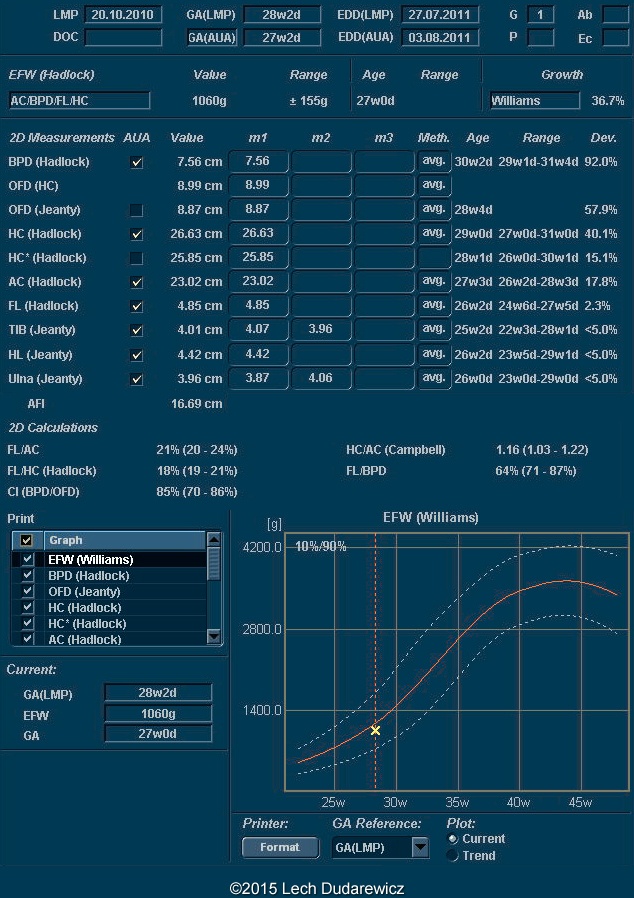
Task: Toggle AUA checkbox for TIB (Jeanty)
Action: pyautogui.click(x=136, y=330)
